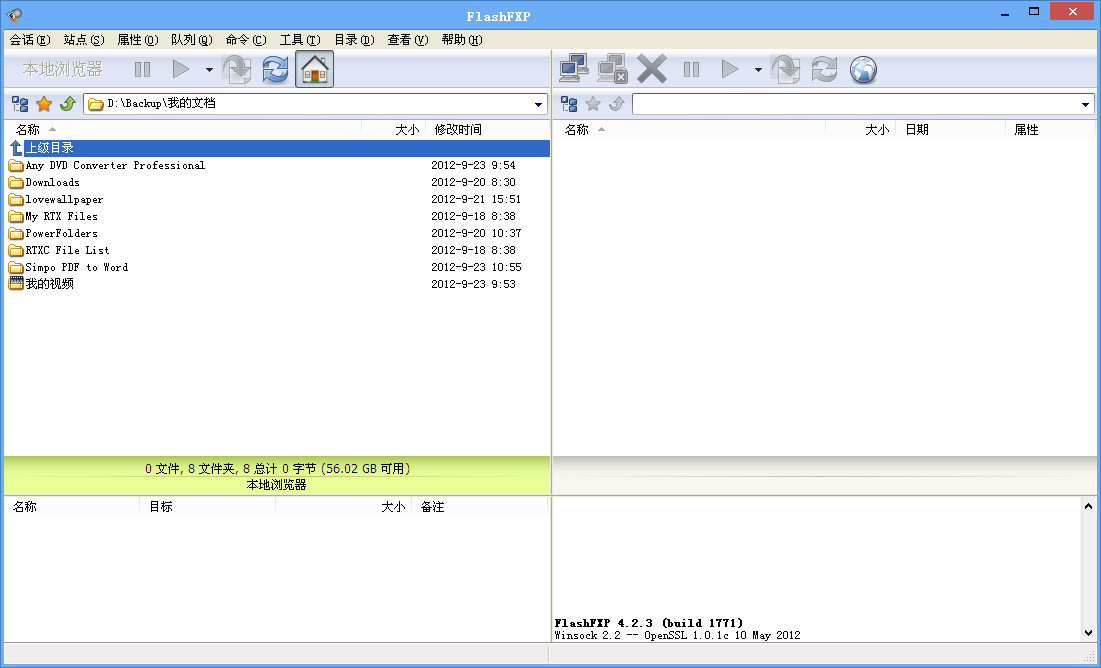
Task: Click the remote pane folder tree icon
Action: click(x=569, y=104)
